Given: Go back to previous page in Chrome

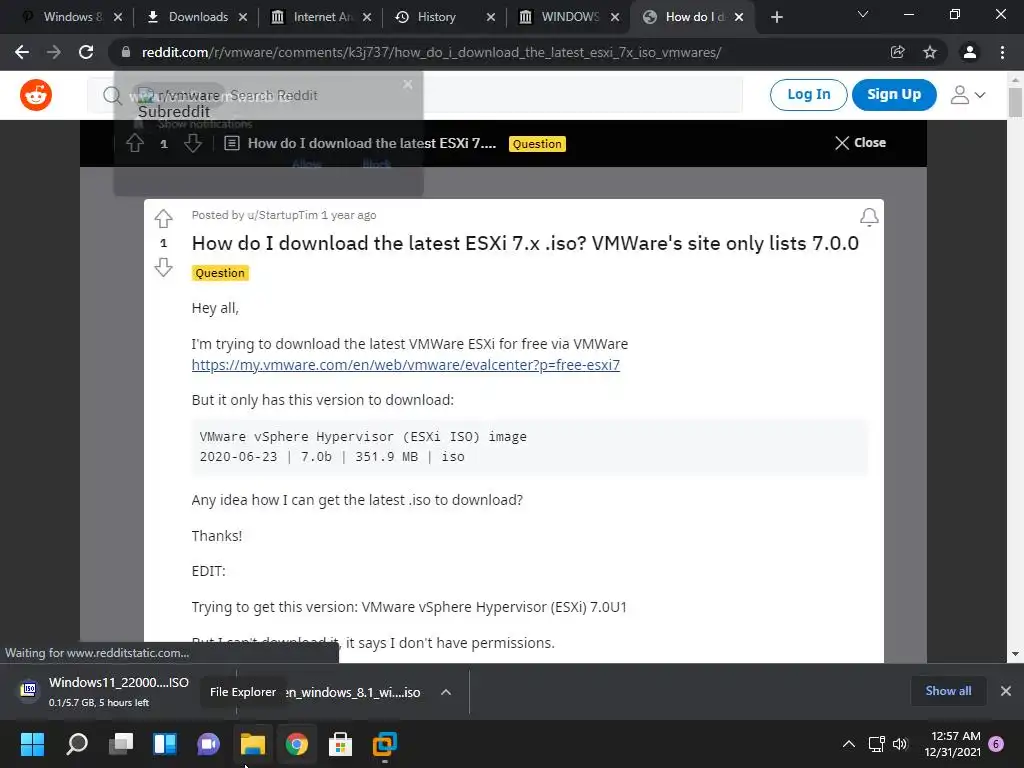Looking at the screenshot, I should [22, 52].
